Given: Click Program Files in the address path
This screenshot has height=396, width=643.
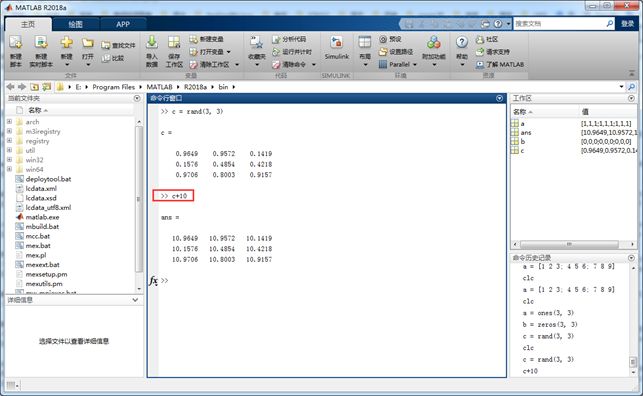Looking at the screenshot, I should point(114,87).
